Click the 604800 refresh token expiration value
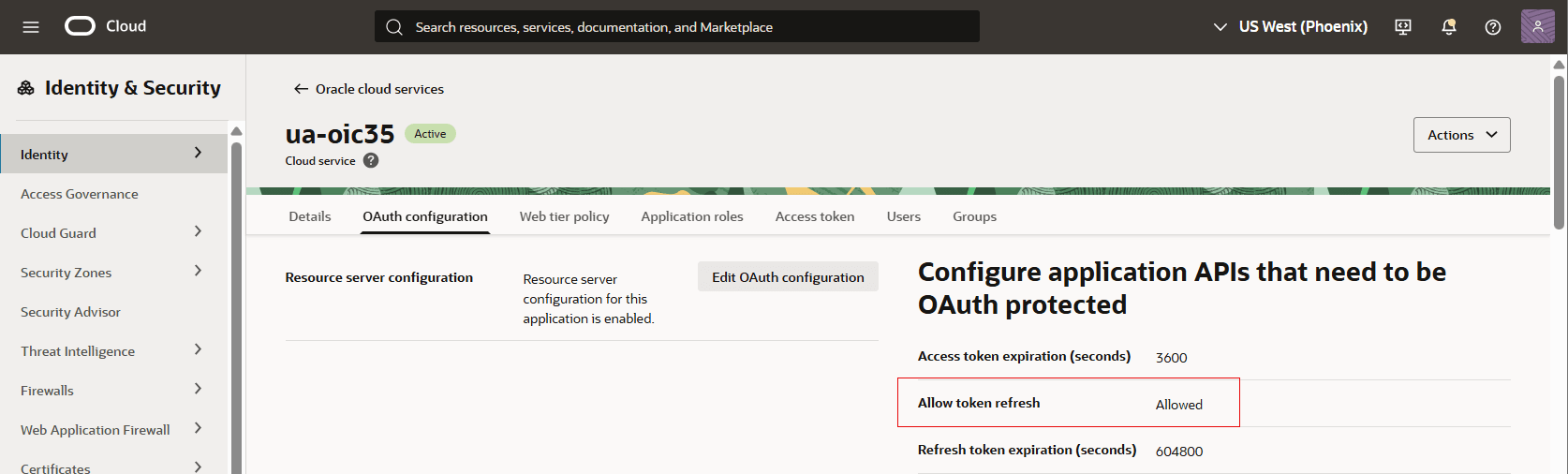The width and height of the screenshot is (1568, 474). (x=1178, y=452)
